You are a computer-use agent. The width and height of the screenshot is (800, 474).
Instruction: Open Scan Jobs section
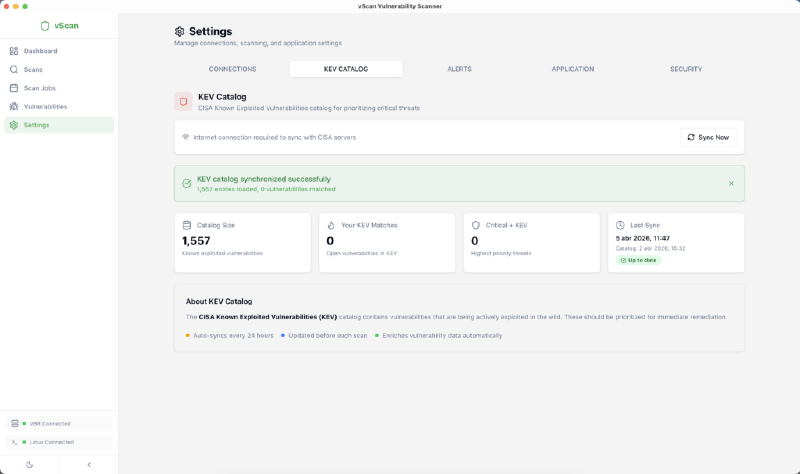coord(59,88)
